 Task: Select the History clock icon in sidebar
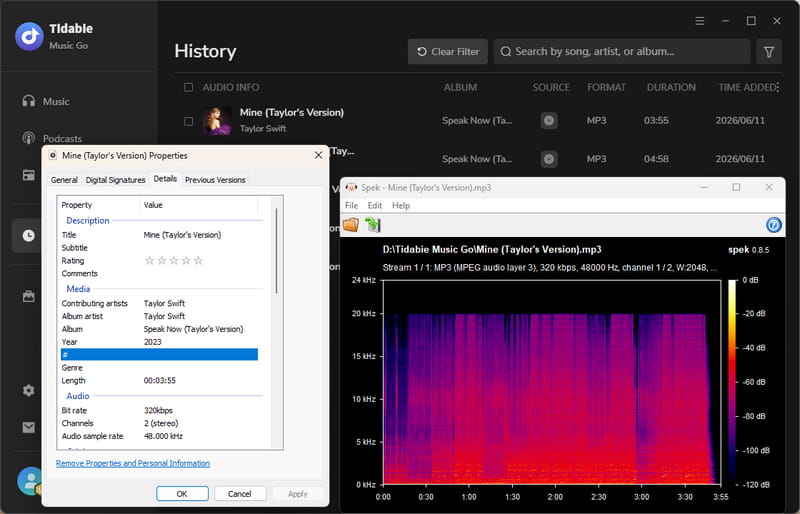(x=29, y=235)
